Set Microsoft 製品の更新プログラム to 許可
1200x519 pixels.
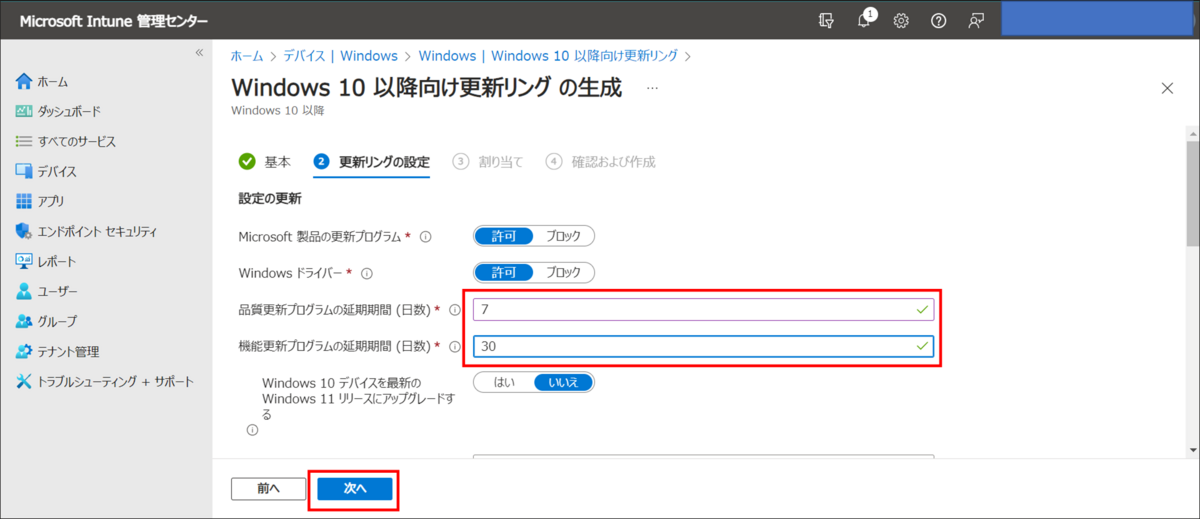tap(503, 236)
